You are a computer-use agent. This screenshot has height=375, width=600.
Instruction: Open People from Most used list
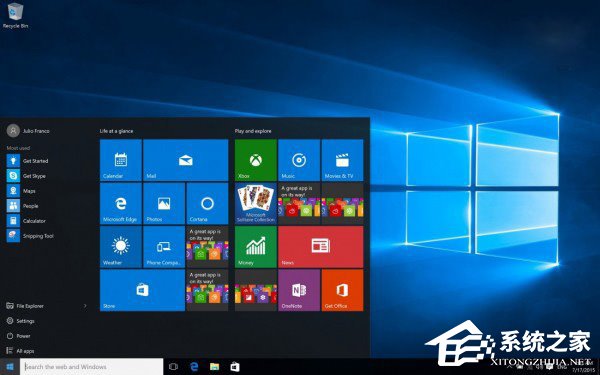coord(22,206)
